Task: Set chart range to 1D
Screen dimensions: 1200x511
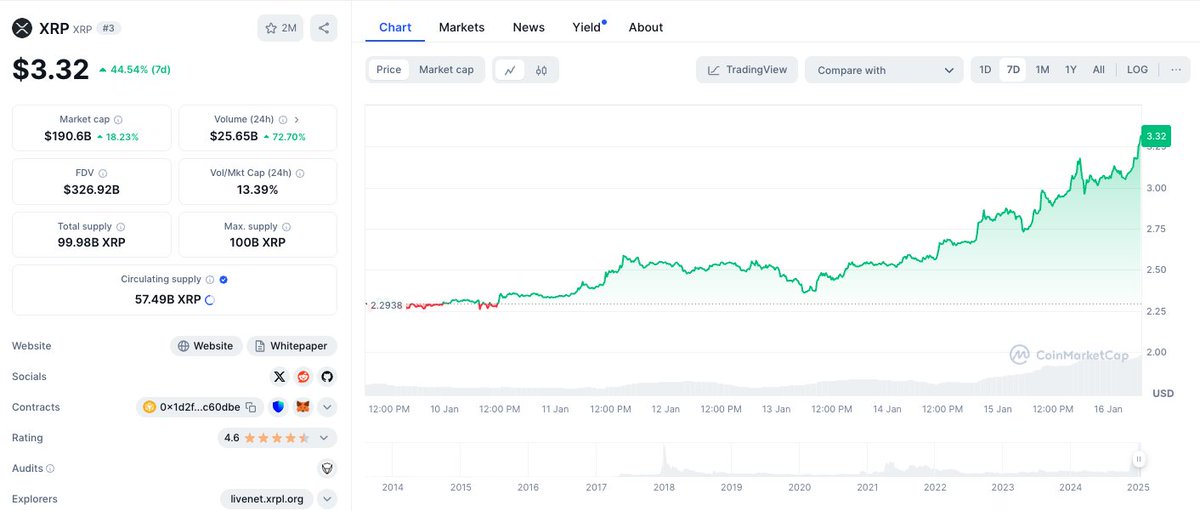Action: point(985,70)
